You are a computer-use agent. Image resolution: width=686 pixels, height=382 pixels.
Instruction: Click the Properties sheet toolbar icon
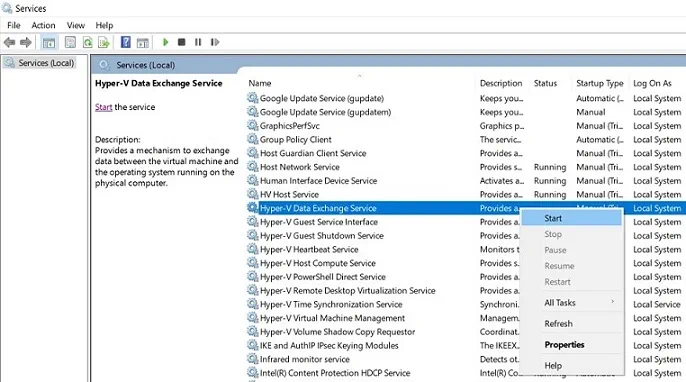click(70, 42)
